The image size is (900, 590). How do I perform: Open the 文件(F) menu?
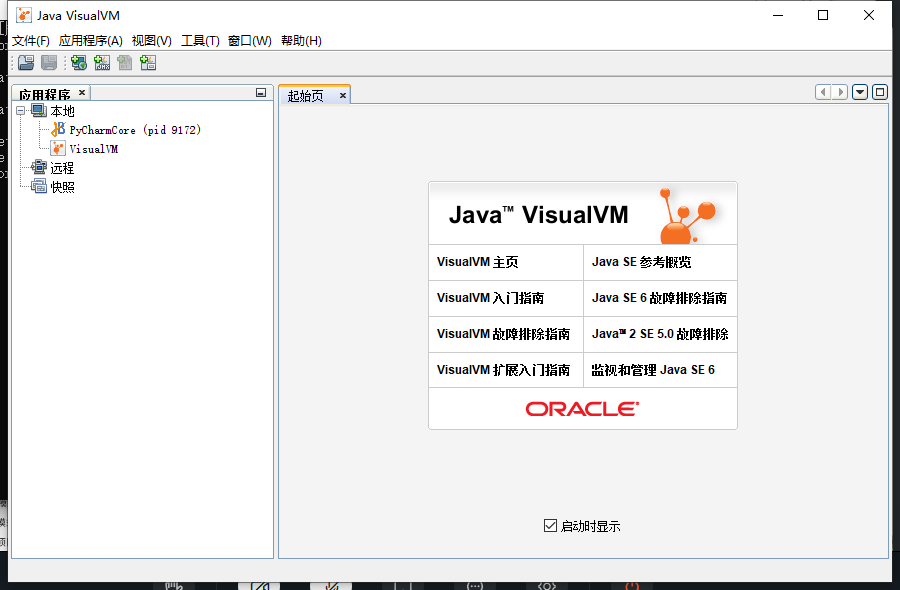(x=31, y=41)
